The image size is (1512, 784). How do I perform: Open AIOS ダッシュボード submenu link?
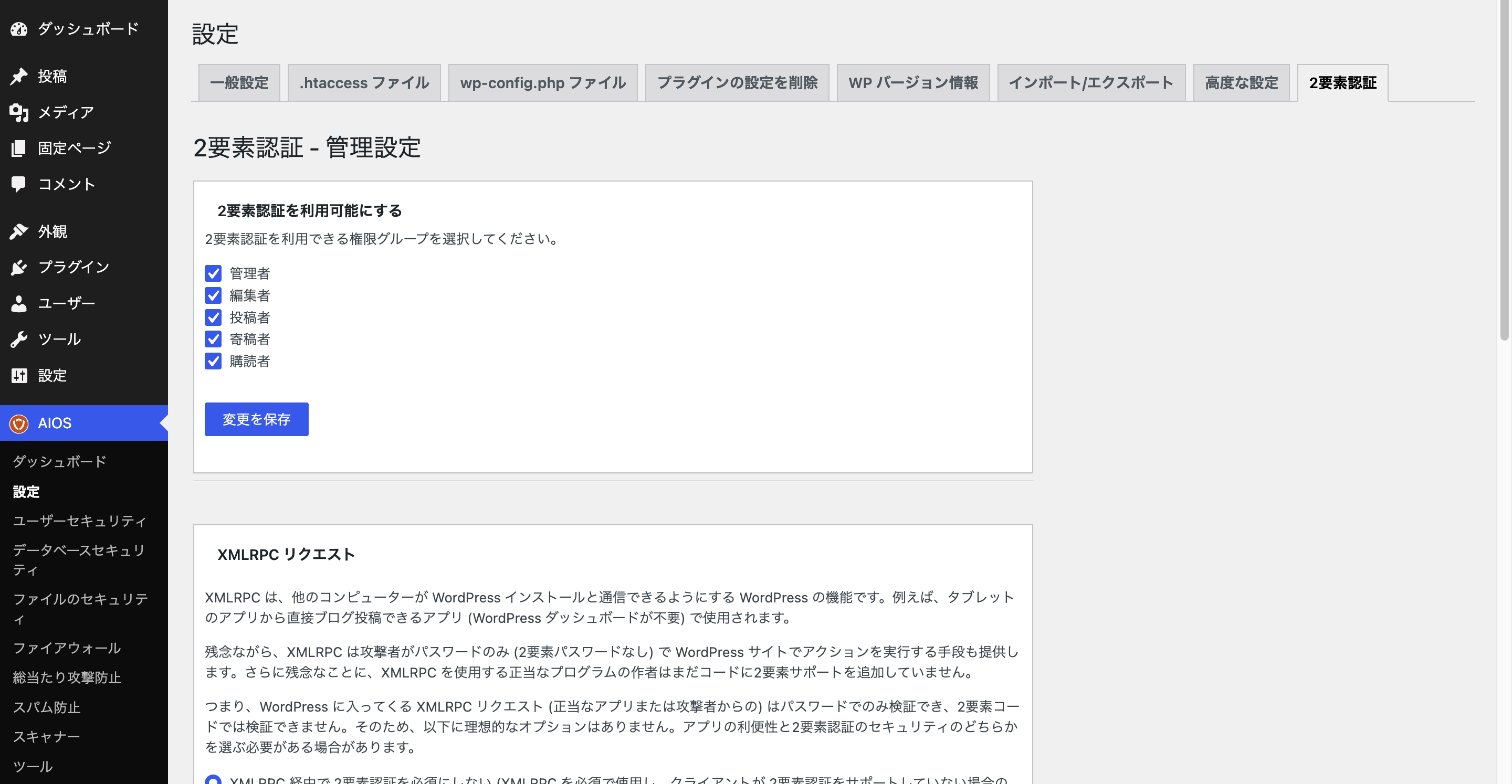point(59,462)
